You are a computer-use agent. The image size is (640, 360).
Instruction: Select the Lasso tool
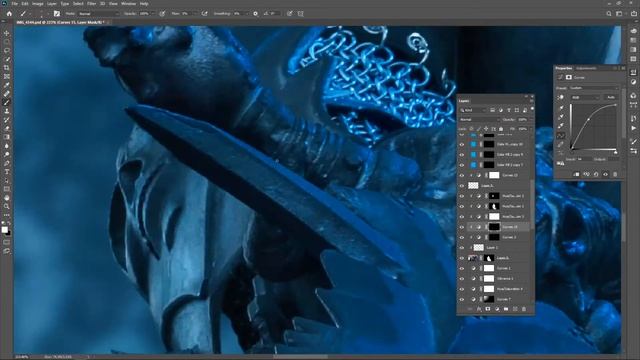click(x=7, y=50)
